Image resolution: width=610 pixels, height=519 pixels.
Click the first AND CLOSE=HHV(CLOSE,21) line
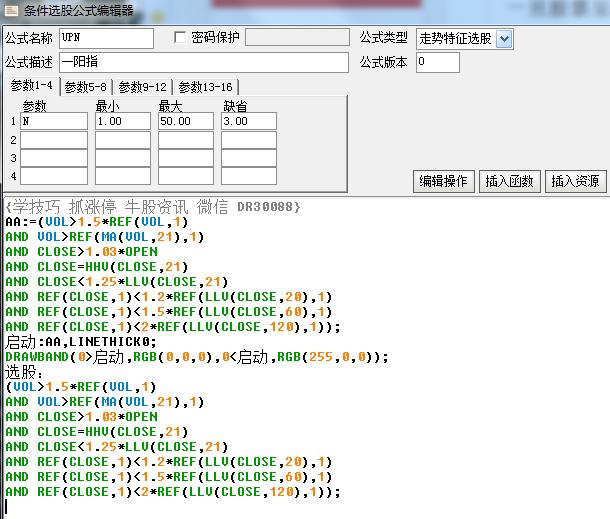pyautogui.click(x=97, y=267)
